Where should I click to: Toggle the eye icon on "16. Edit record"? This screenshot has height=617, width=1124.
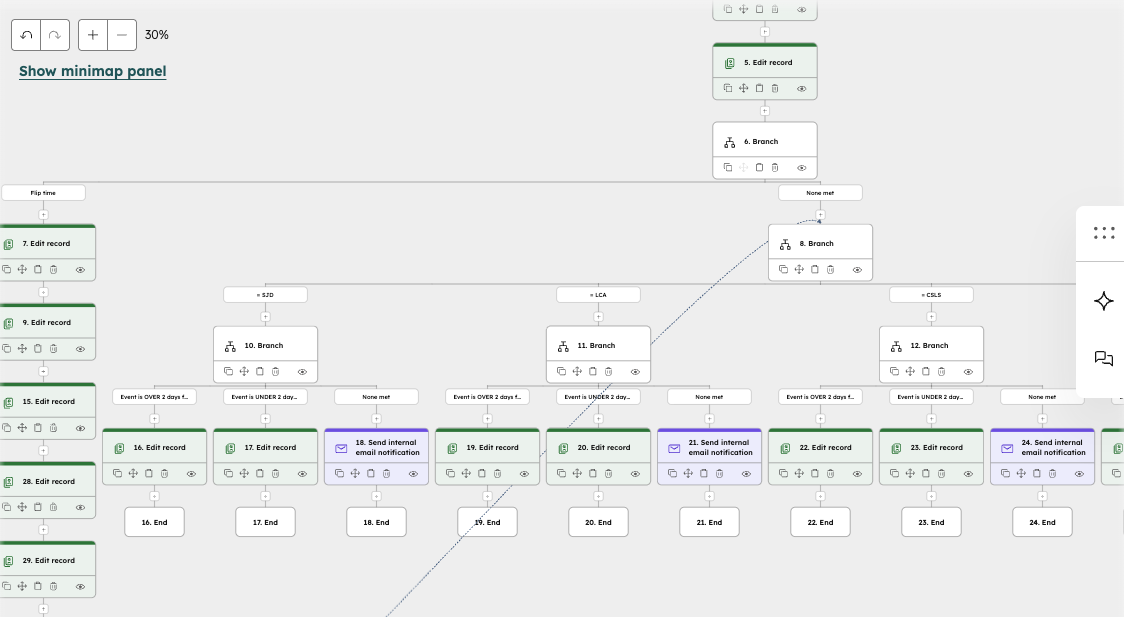[191, 474]
